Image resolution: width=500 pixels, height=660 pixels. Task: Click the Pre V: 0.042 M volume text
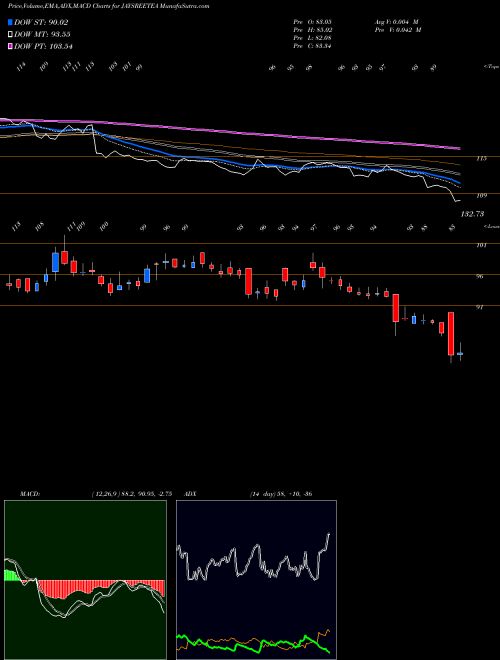click(397, 30)
